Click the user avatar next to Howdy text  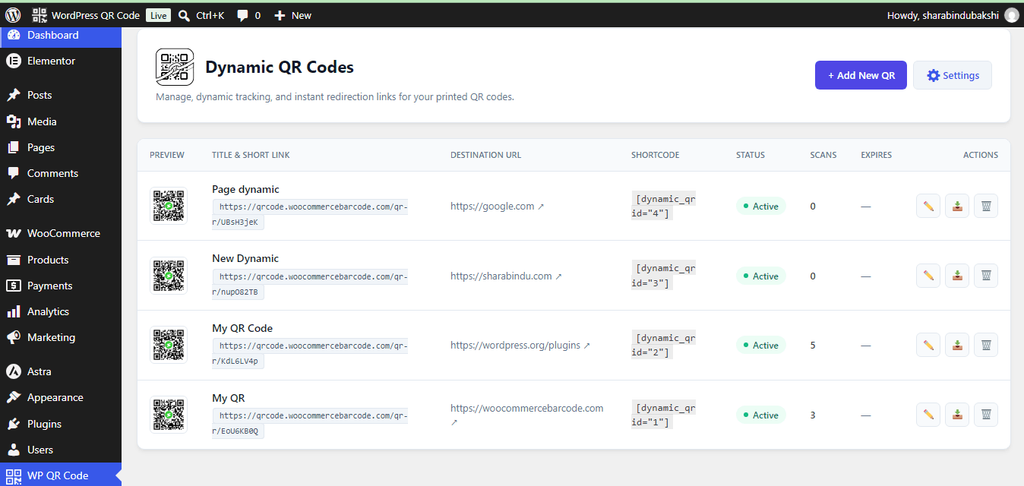pos(1011,15)
